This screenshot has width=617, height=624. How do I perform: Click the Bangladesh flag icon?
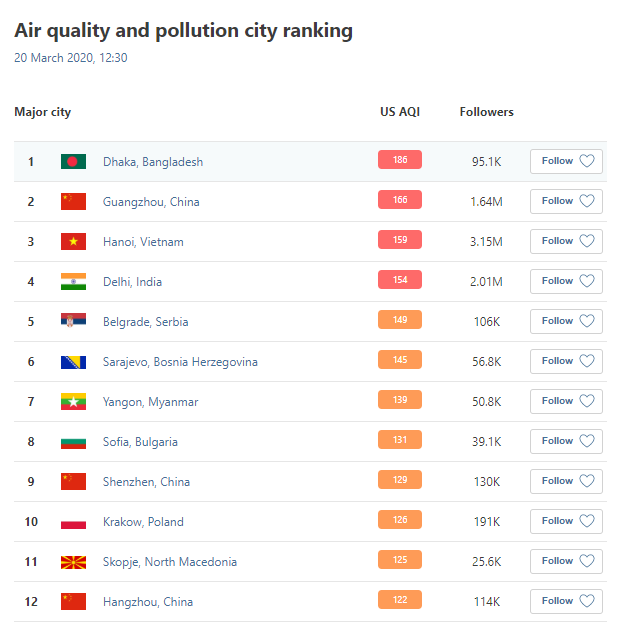73,162
